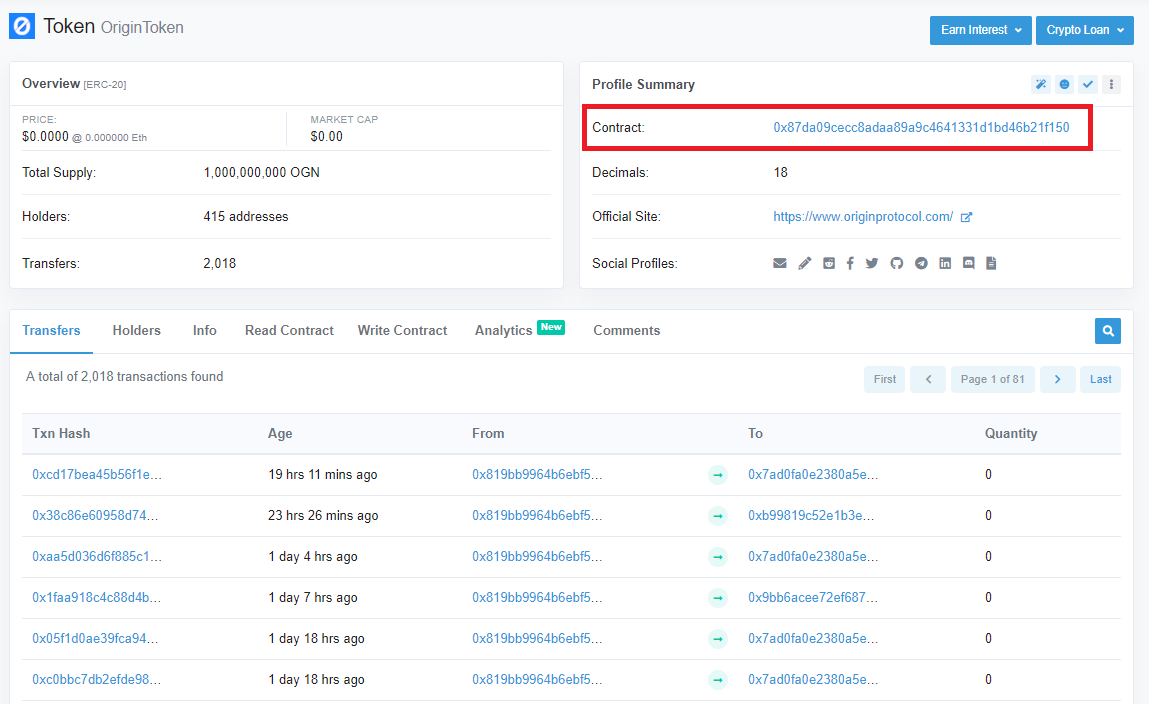Image resolution: width=1149 pixels, height=704 pixels.
Task: Open the LinkedIn social profile icon
Action: point(945,263)
